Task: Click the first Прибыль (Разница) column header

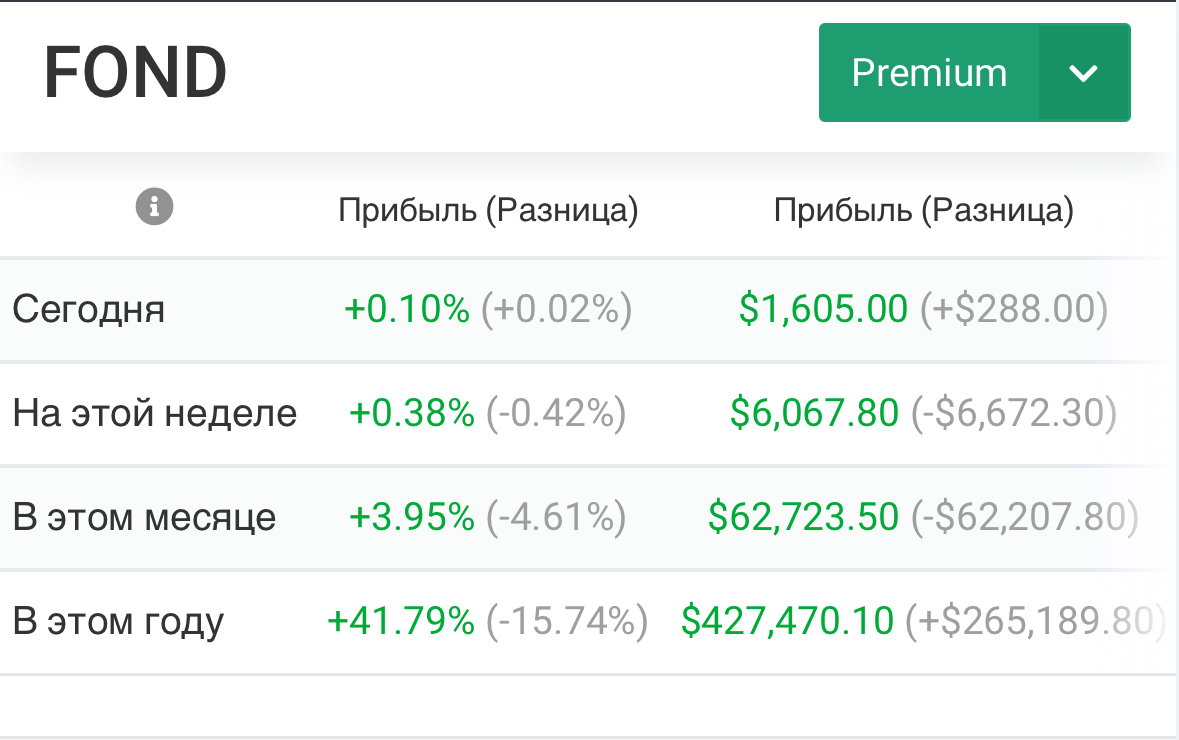Action: click(x=488, y=210)
